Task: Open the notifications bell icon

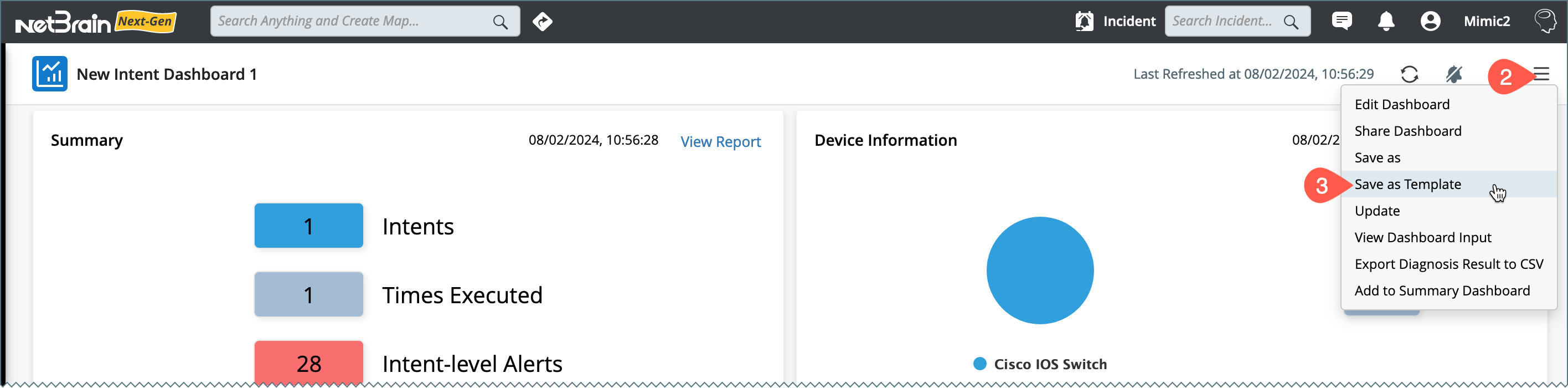Action: [1386, 21]
